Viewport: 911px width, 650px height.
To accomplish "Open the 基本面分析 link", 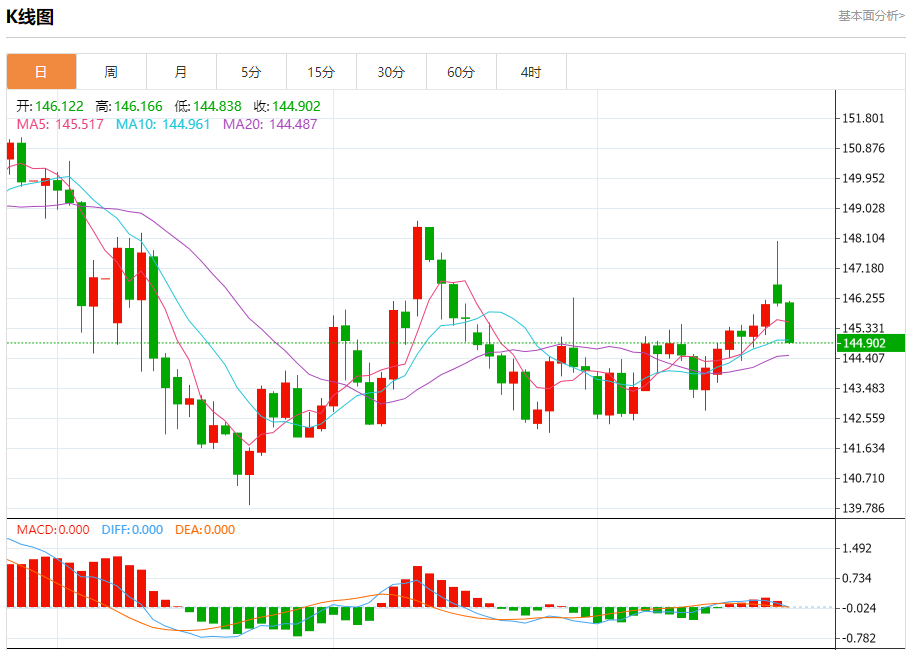I will pos(870,16).
